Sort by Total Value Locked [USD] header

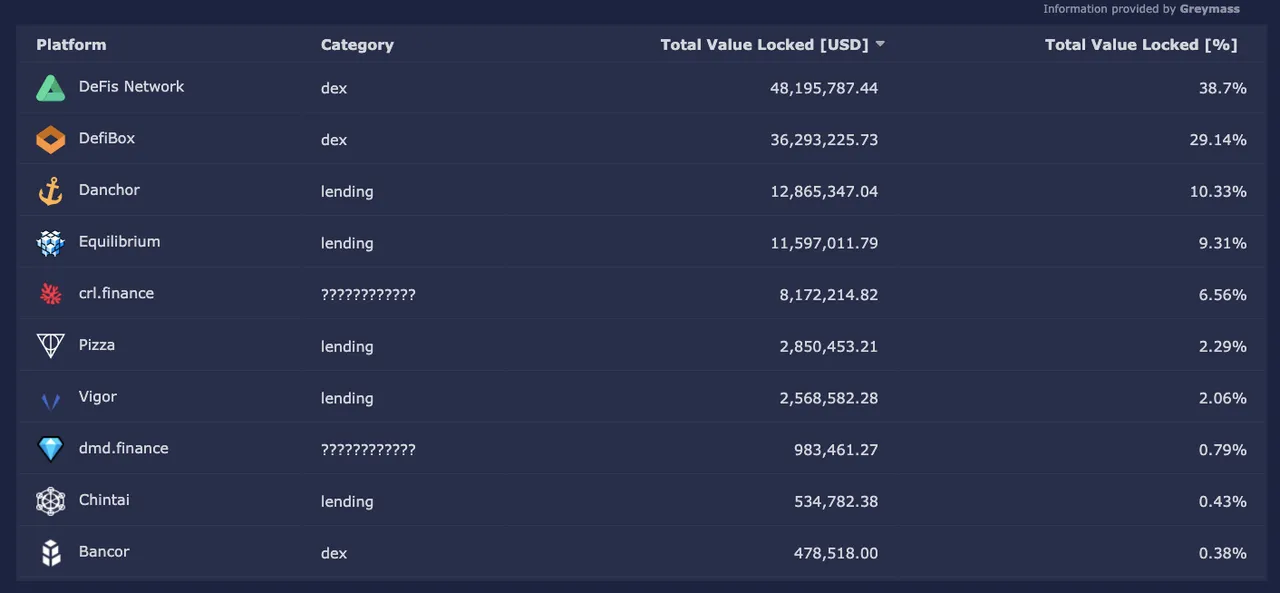click(766, 45)
